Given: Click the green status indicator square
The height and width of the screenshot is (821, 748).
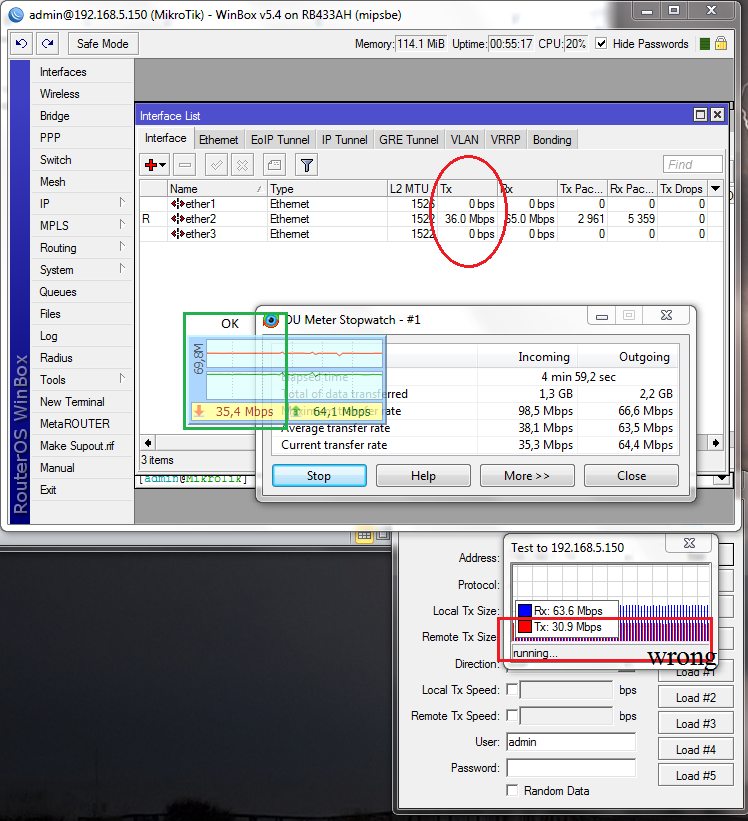Looking at the screenshot, I should [x=705, y=44].
